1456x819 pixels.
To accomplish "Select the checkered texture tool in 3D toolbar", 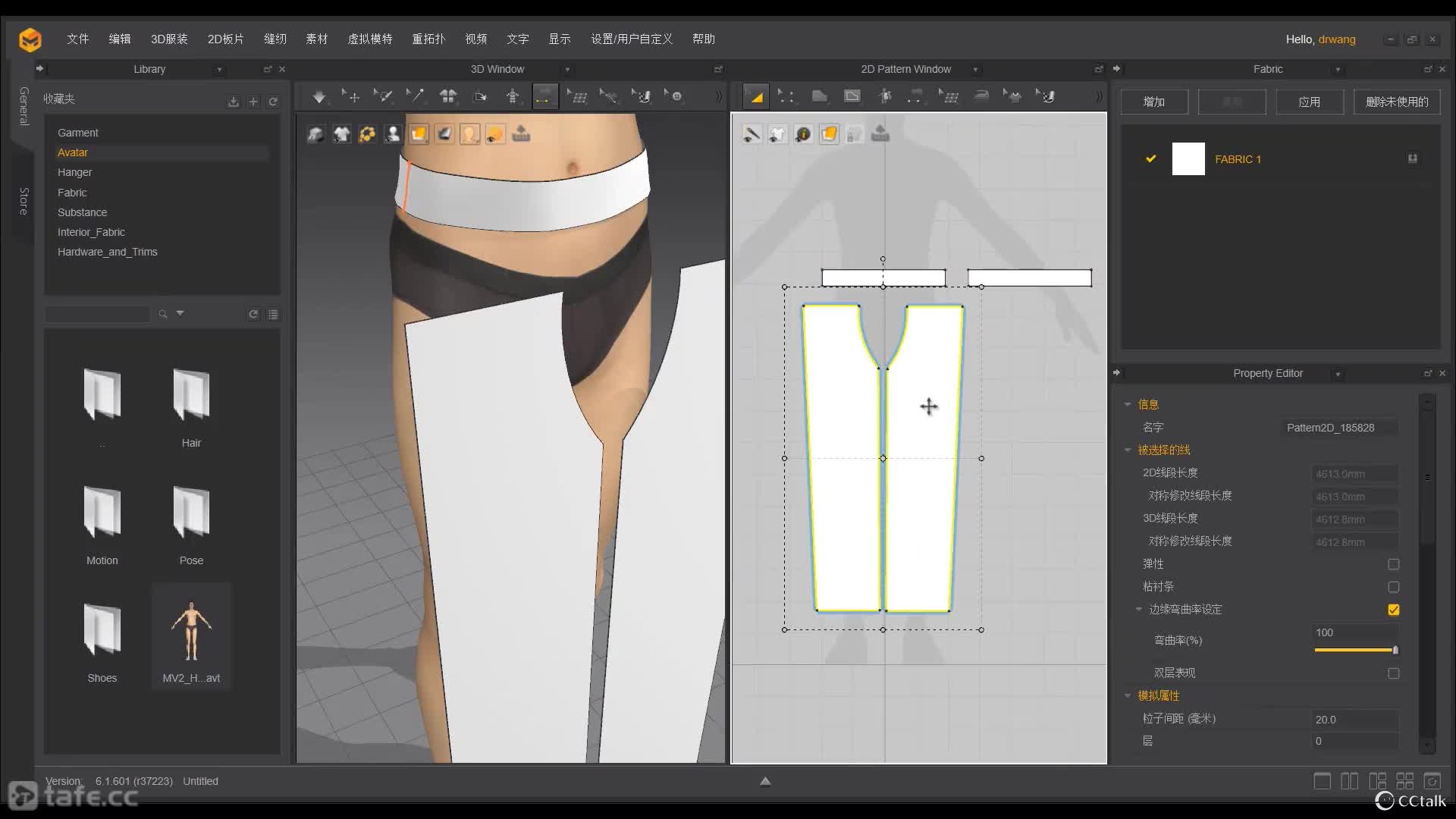I will tap(642, 96).
